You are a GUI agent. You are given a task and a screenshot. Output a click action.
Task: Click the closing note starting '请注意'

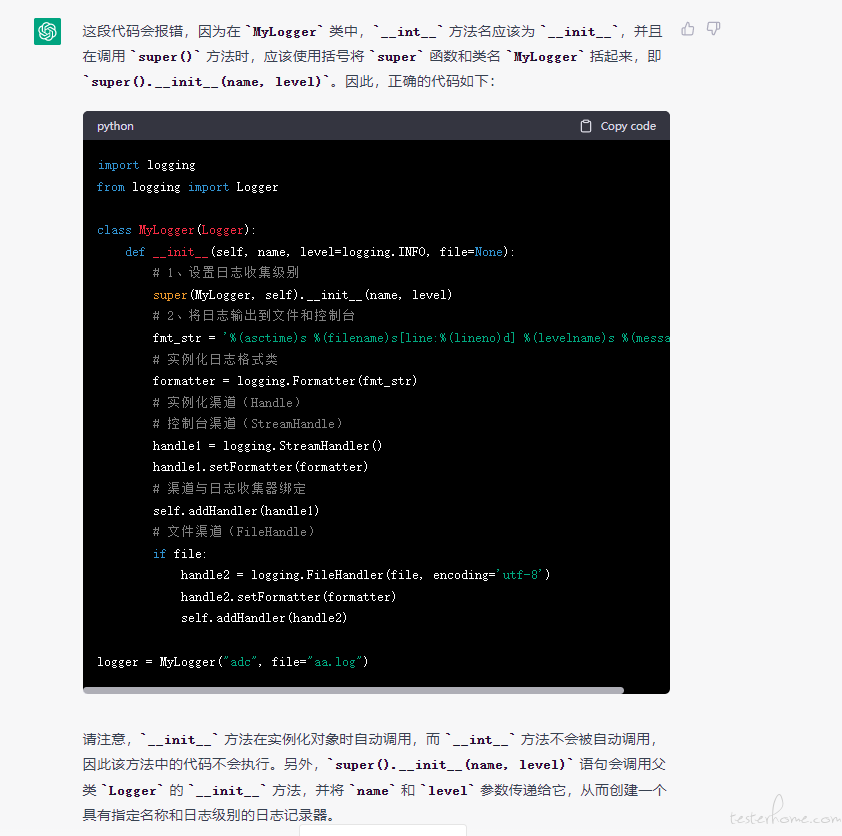[x=374, y=777]
